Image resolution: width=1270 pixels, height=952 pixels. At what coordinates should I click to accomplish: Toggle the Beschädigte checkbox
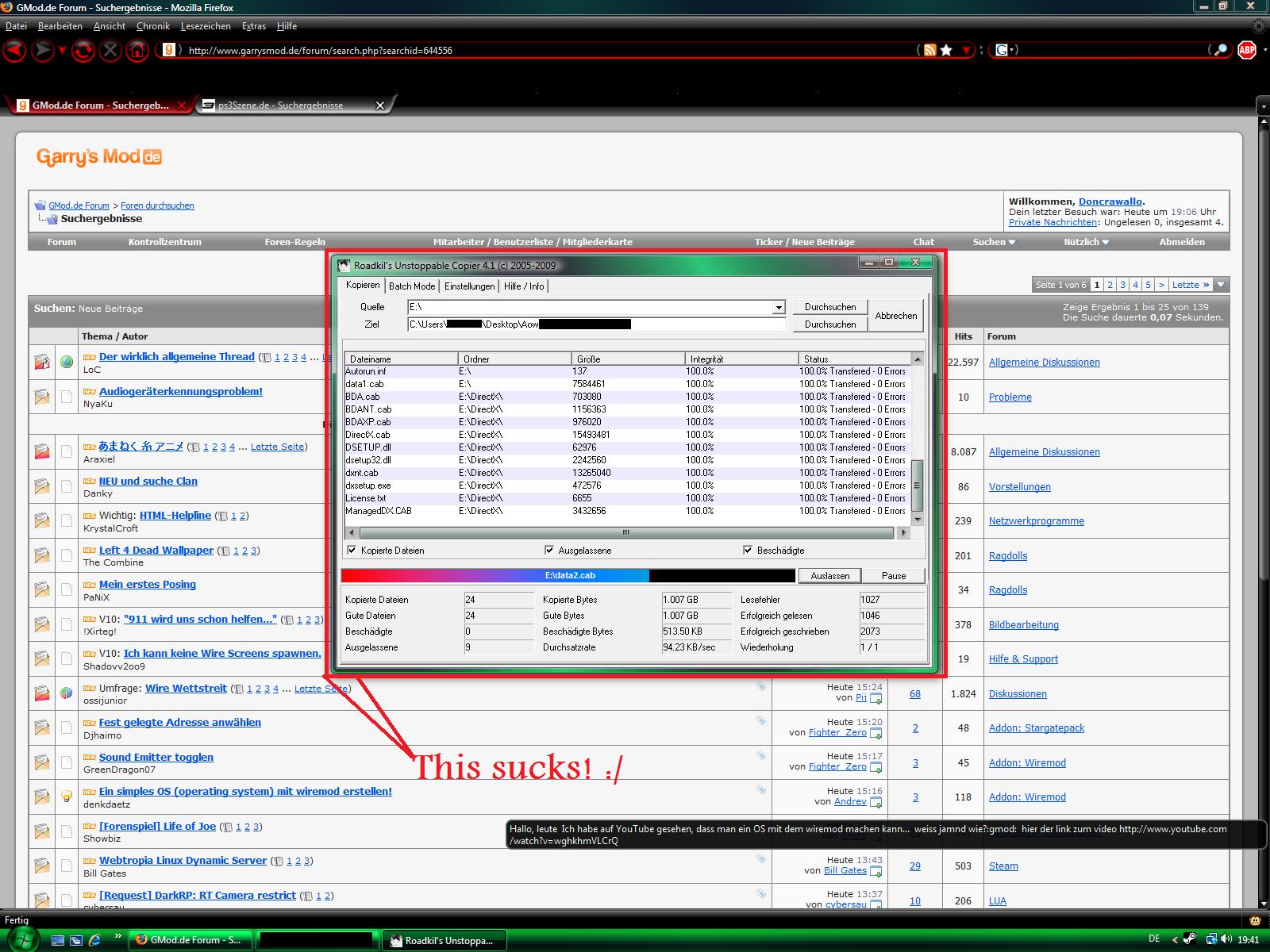point(747,550)
